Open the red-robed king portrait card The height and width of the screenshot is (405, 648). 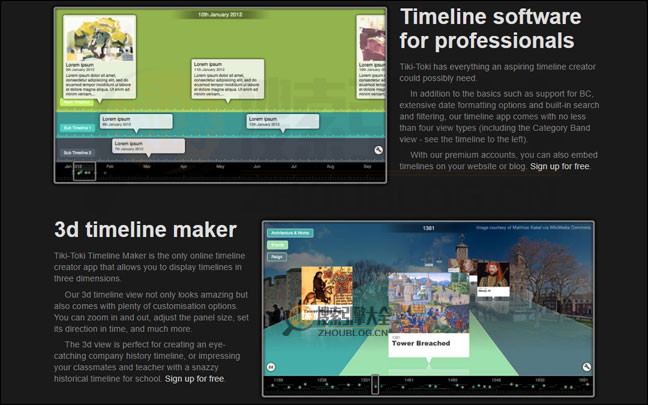tap(493, 279)
